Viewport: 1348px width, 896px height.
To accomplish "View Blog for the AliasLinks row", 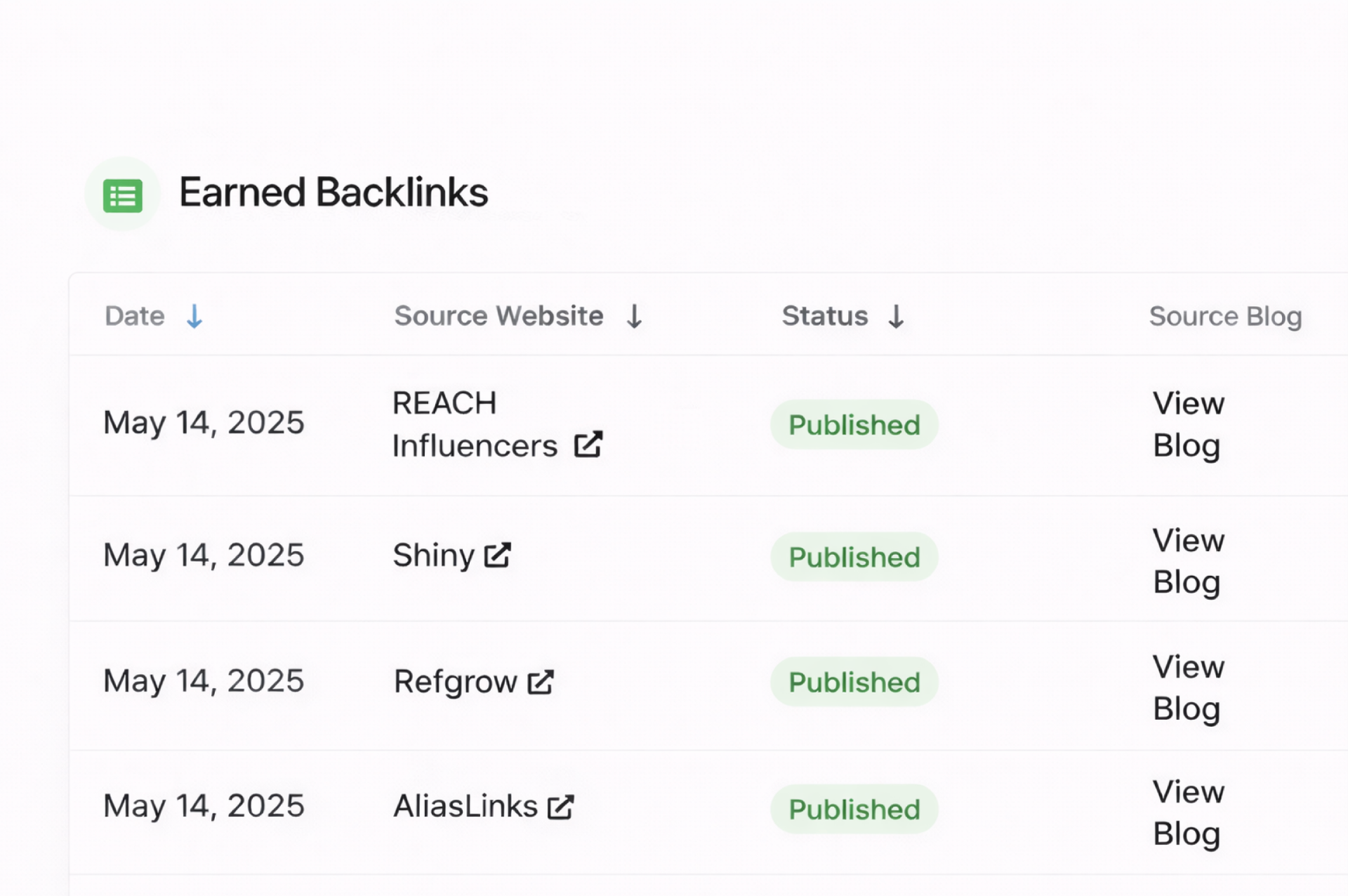I will [1188, 812].
